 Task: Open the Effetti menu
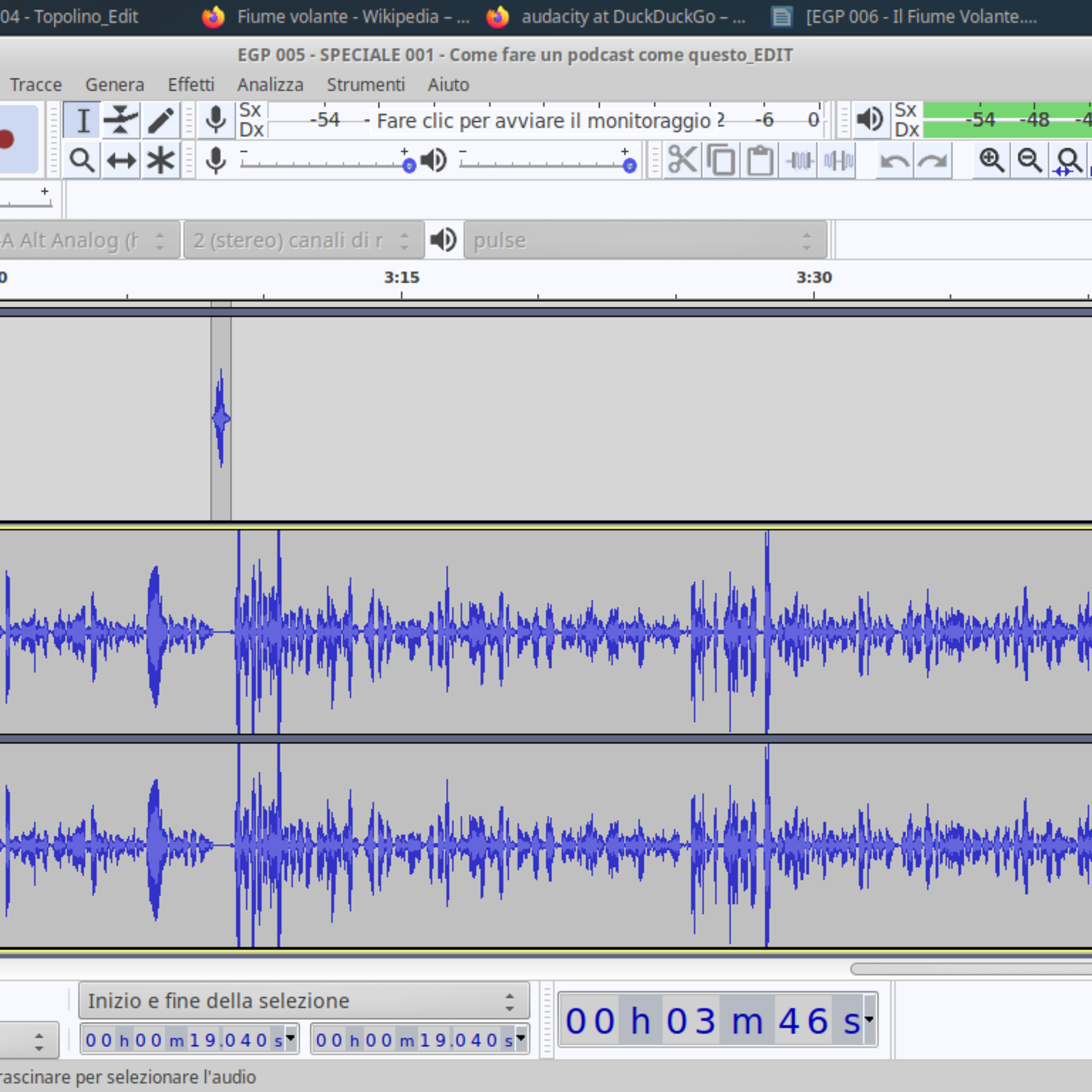tap(191, 85)
